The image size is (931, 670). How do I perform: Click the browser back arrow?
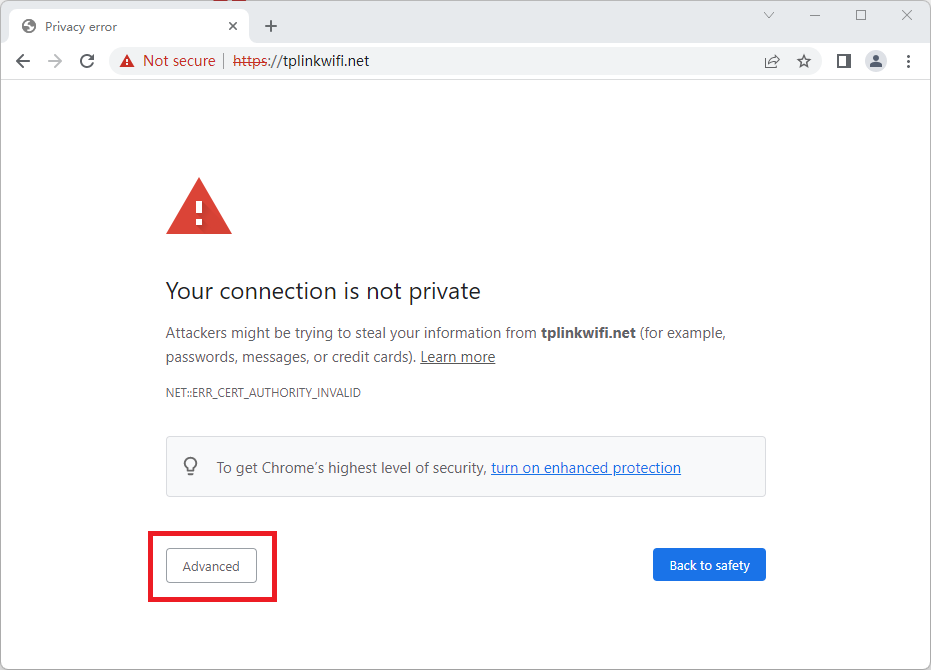click(x=23, y=61)
